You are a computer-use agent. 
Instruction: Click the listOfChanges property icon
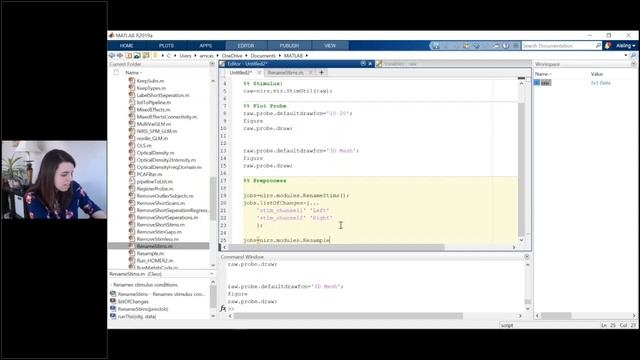tap(113, 301)
